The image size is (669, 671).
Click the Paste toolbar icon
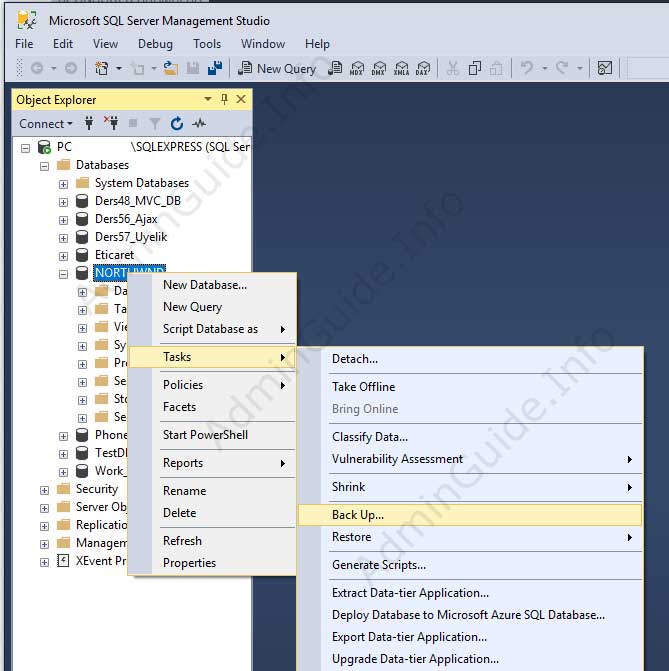point(496,68)
